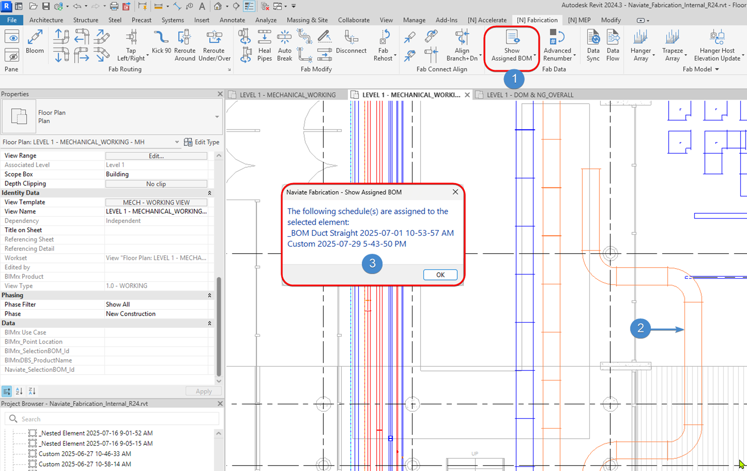Click the Revit application logo button

(x=7, y=6)
